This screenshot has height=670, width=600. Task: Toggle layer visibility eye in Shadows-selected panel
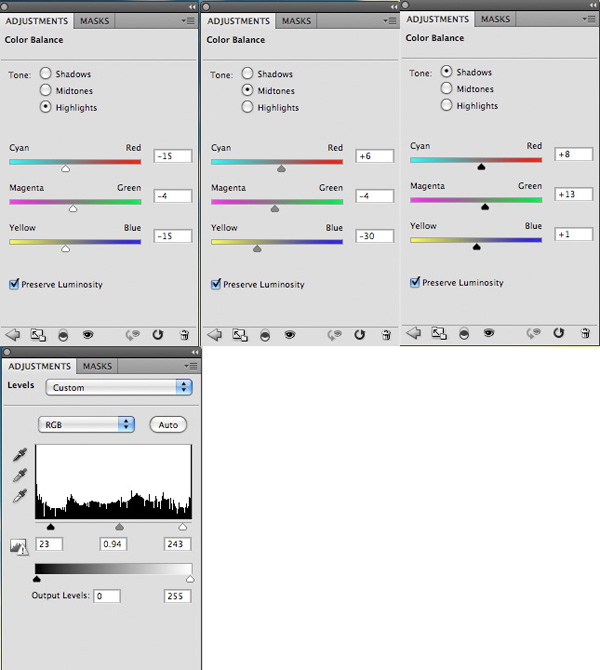coord(488,333)
